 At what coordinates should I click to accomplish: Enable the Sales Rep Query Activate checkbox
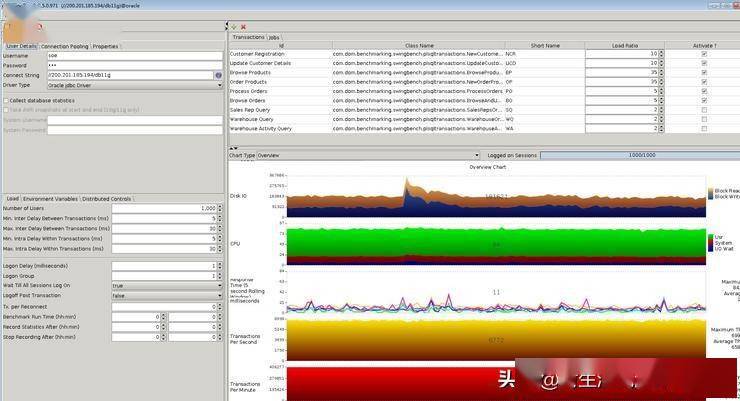click(x=704, y=110)
